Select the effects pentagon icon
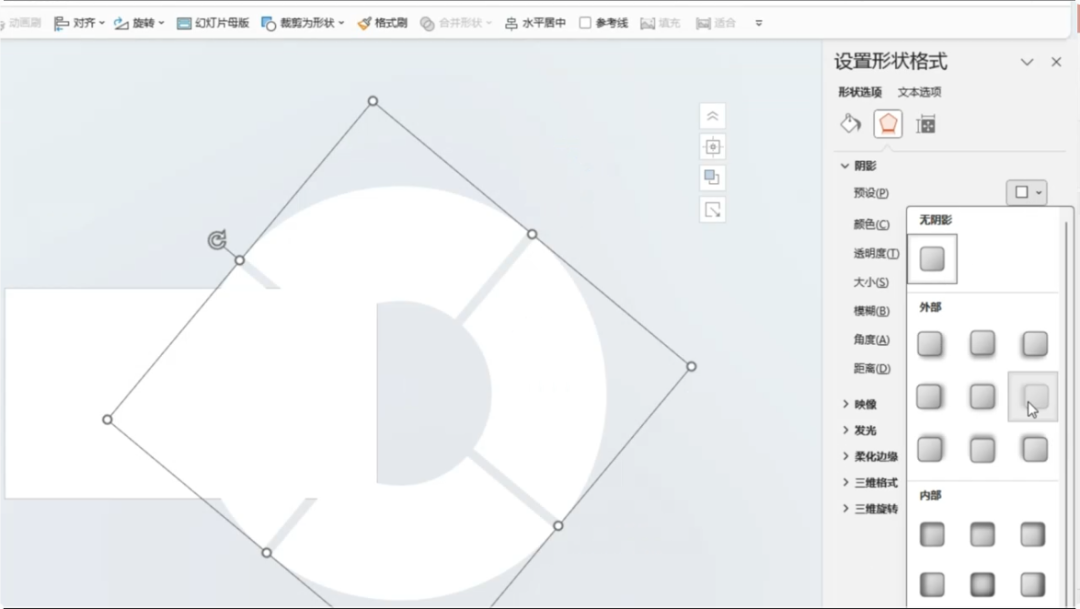Viewport: 1080px width, 609px height. (888, 124)
